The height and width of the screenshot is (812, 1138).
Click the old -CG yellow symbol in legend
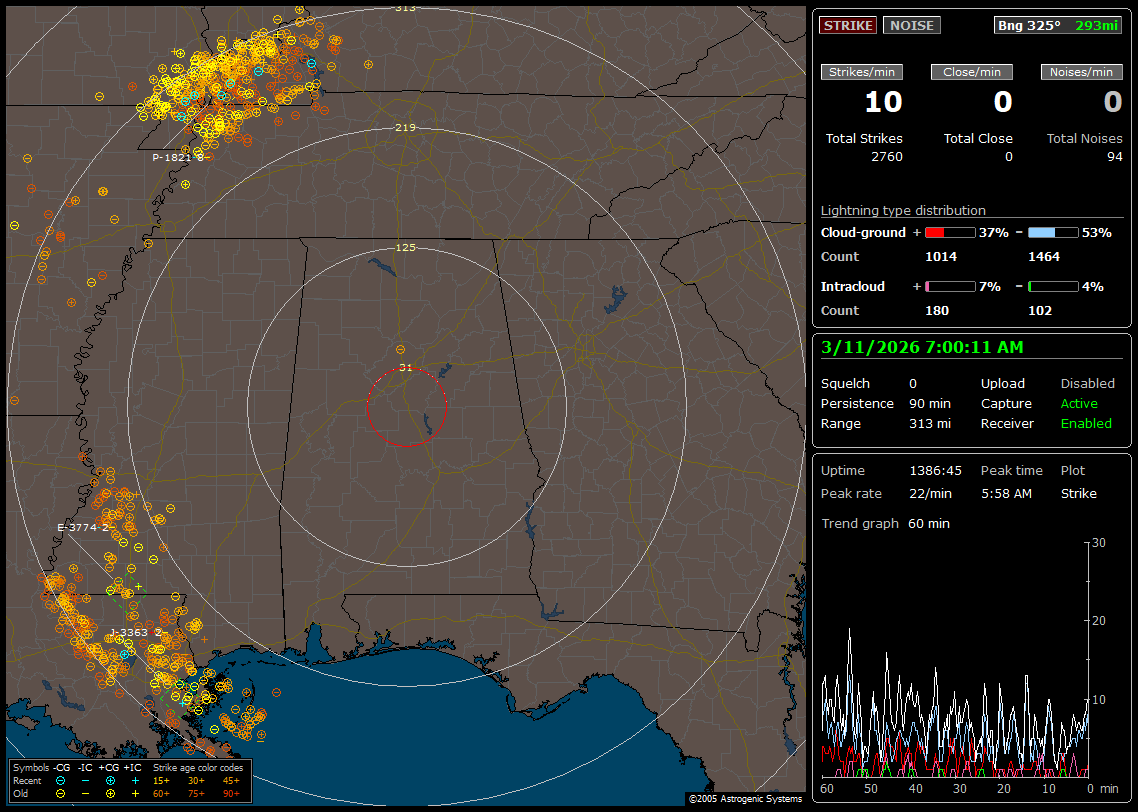click(x=60, y=793)
